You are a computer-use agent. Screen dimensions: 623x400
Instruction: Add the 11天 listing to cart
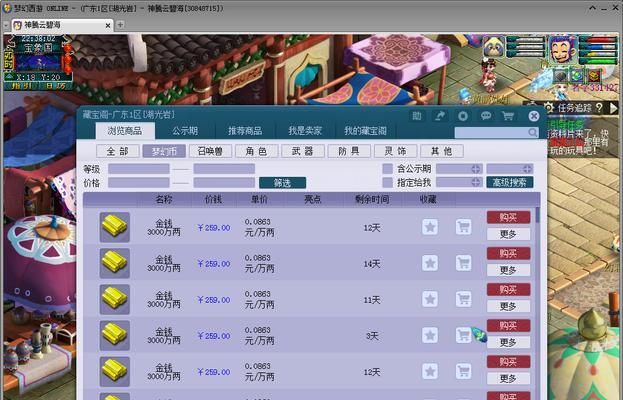tap(463, 299)
